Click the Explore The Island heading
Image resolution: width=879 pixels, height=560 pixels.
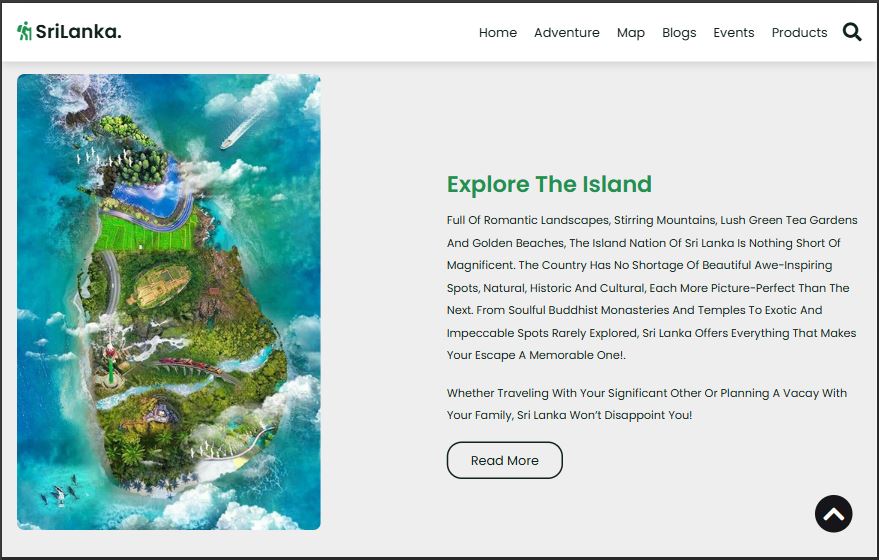pyautogui.click(x=549, y=184)
